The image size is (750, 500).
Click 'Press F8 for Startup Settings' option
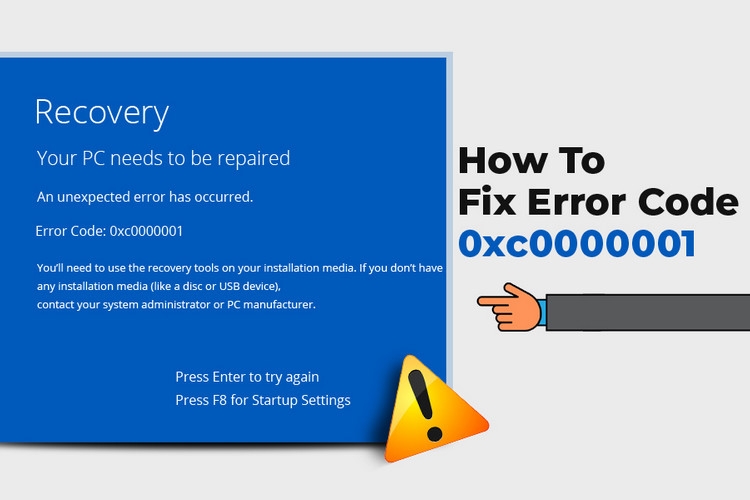tap(263, 400)
